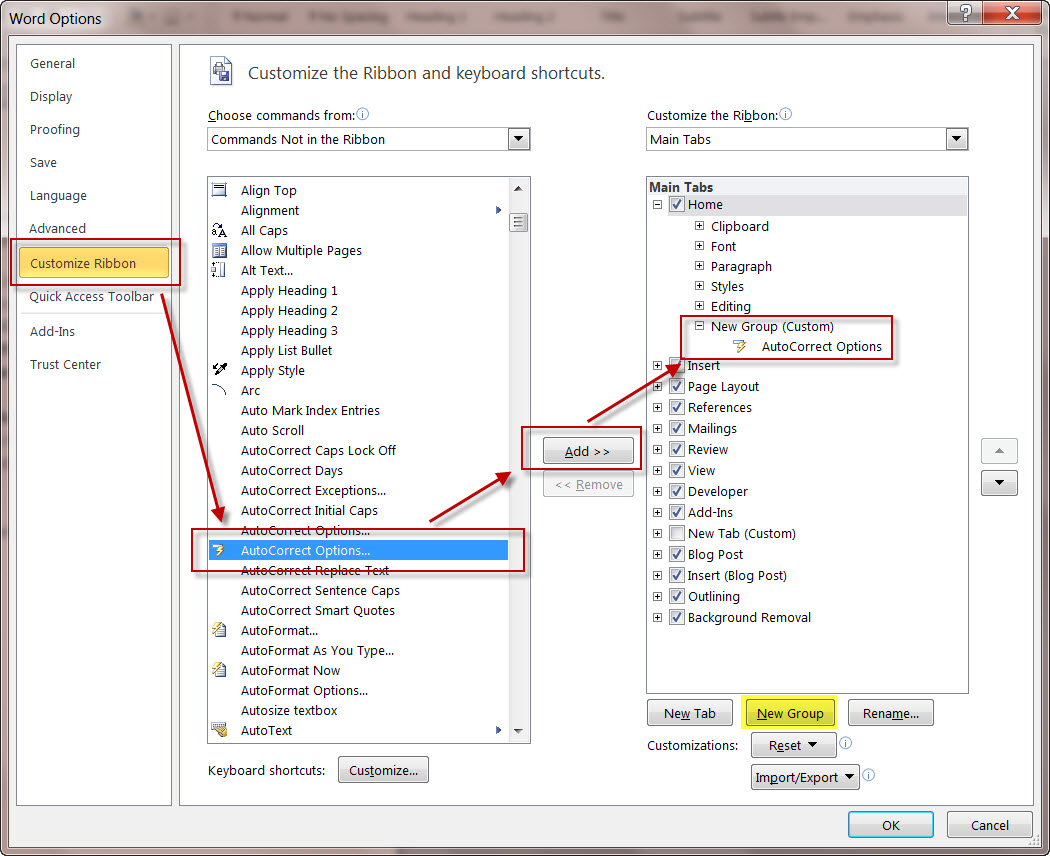
Task: Click the Rename... button
Action: [891, 713]
